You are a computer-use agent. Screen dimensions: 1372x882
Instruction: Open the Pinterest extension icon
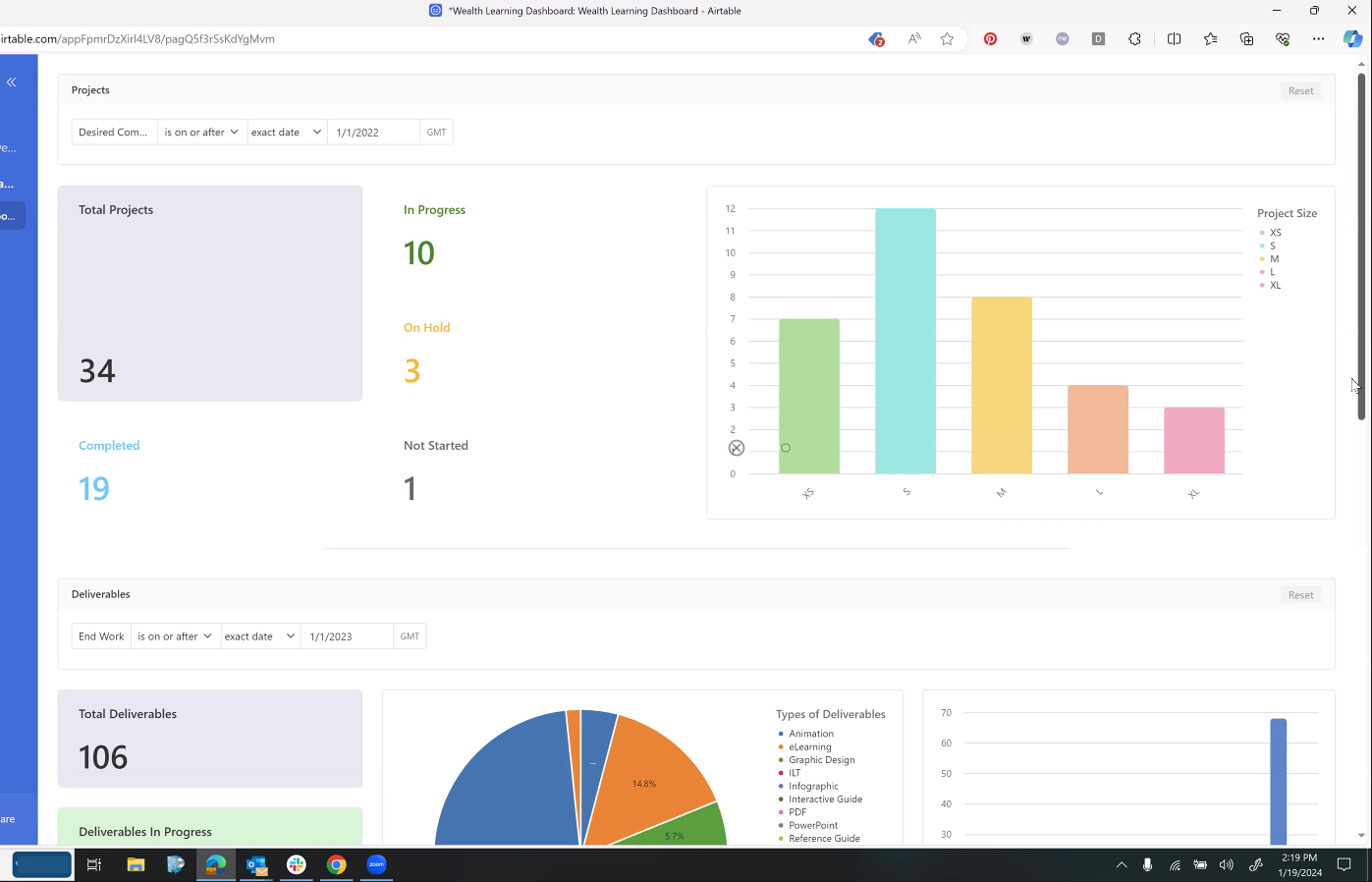990,39
